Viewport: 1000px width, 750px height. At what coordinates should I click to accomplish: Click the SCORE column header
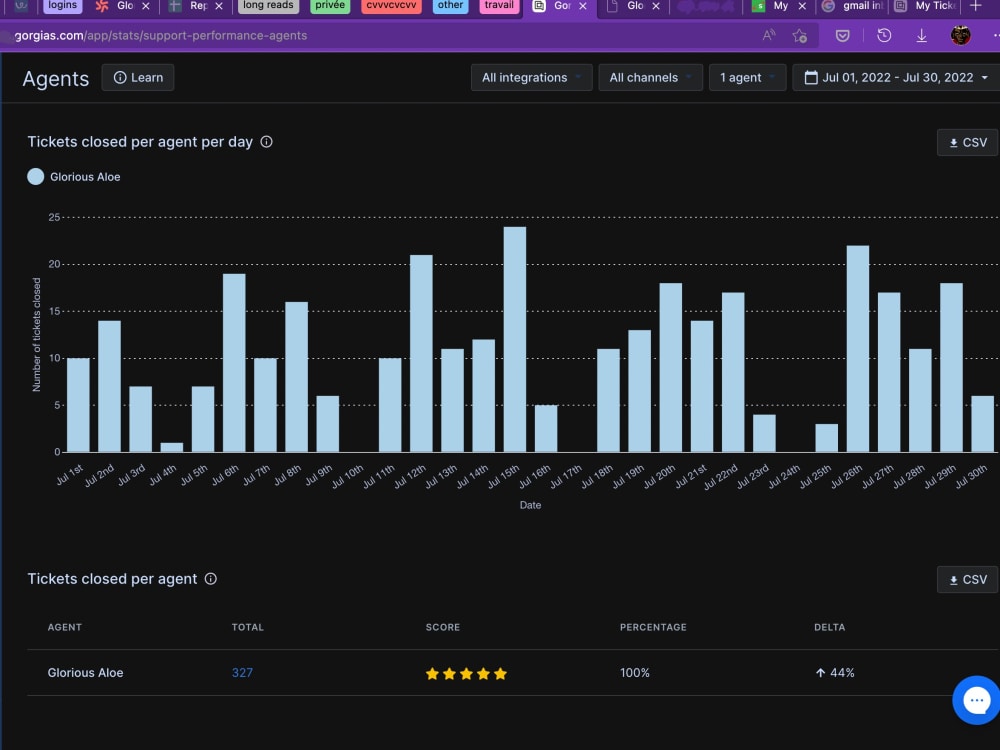[x=443, y=627]
